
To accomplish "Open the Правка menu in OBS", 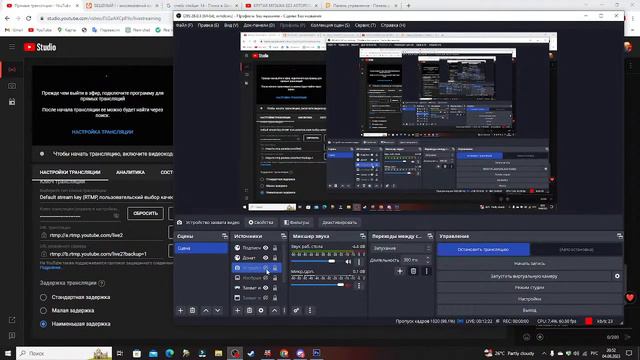I will [x=208, y=25].
